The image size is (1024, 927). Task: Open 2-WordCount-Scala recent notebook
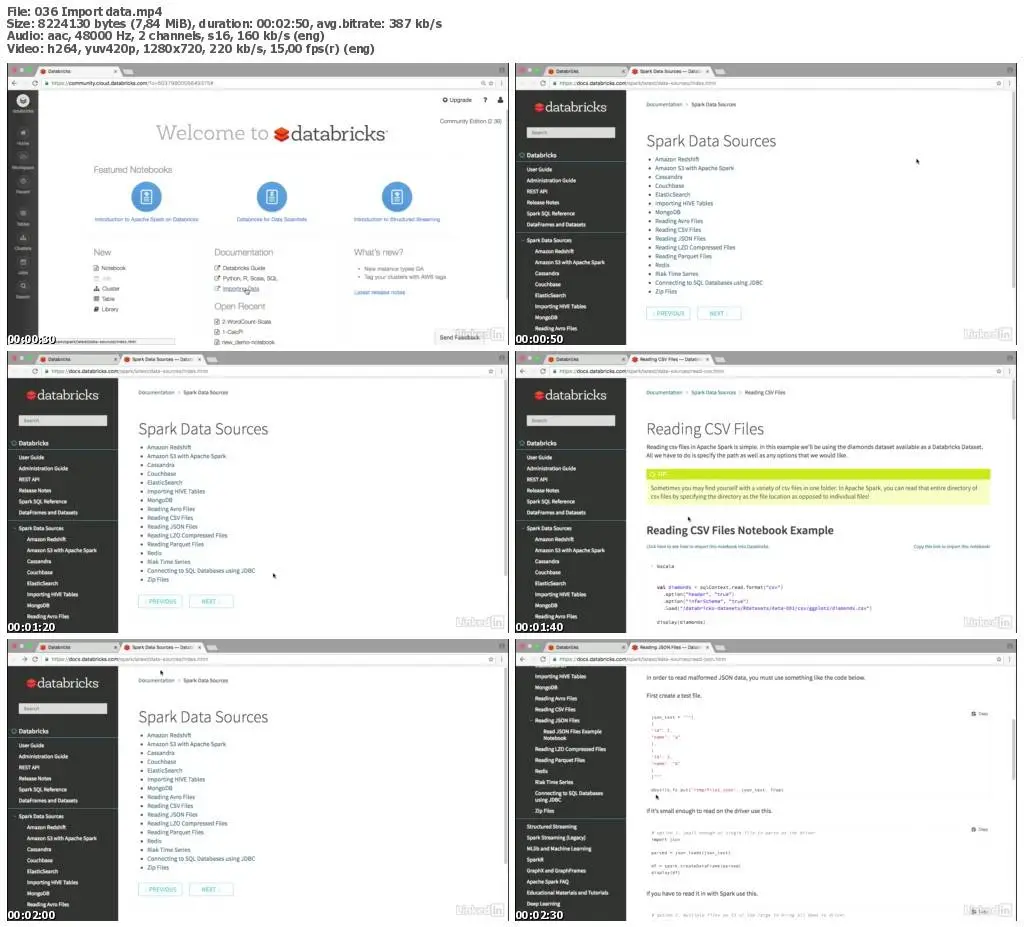(242, 321)
